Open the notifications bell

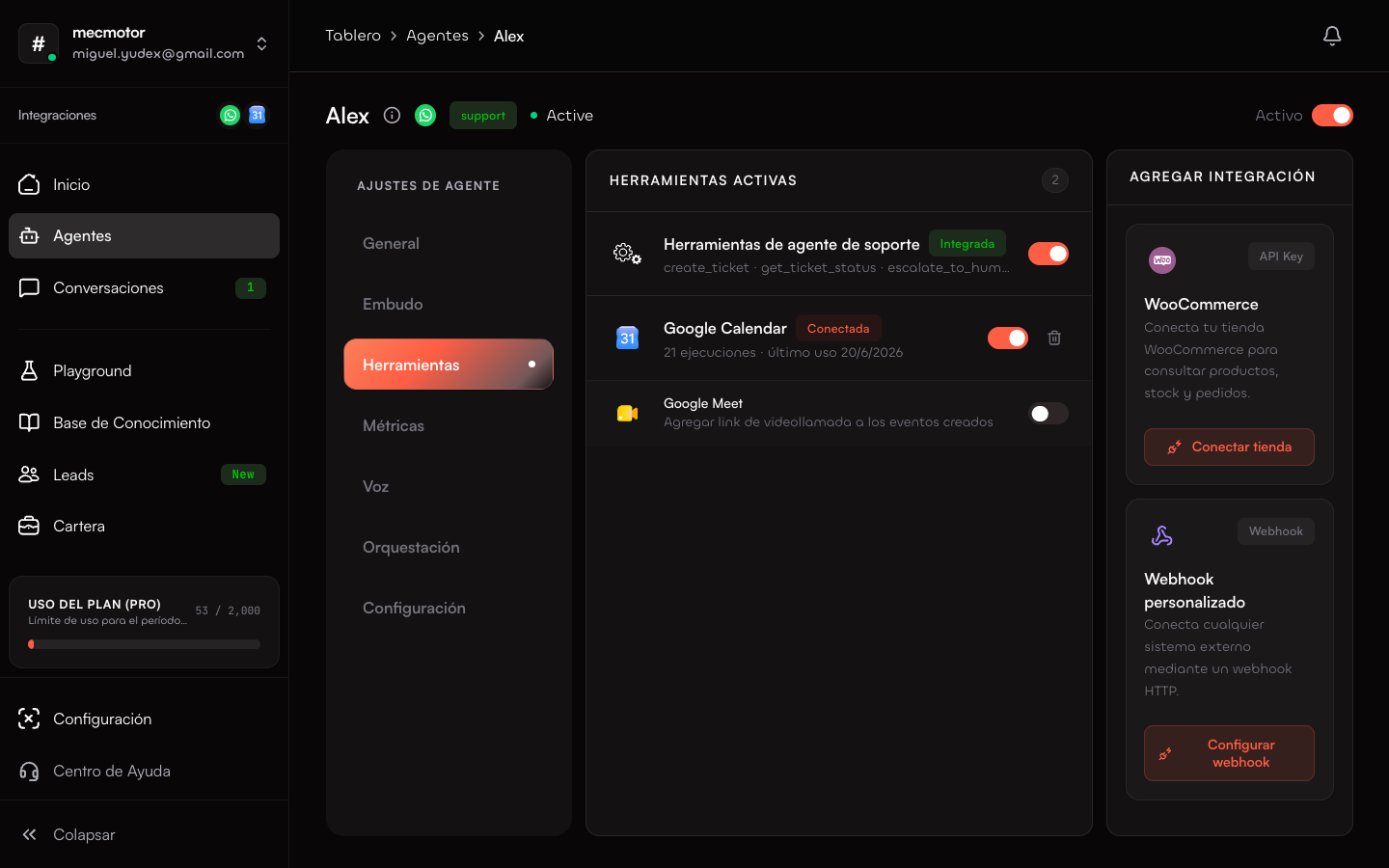1332,36
